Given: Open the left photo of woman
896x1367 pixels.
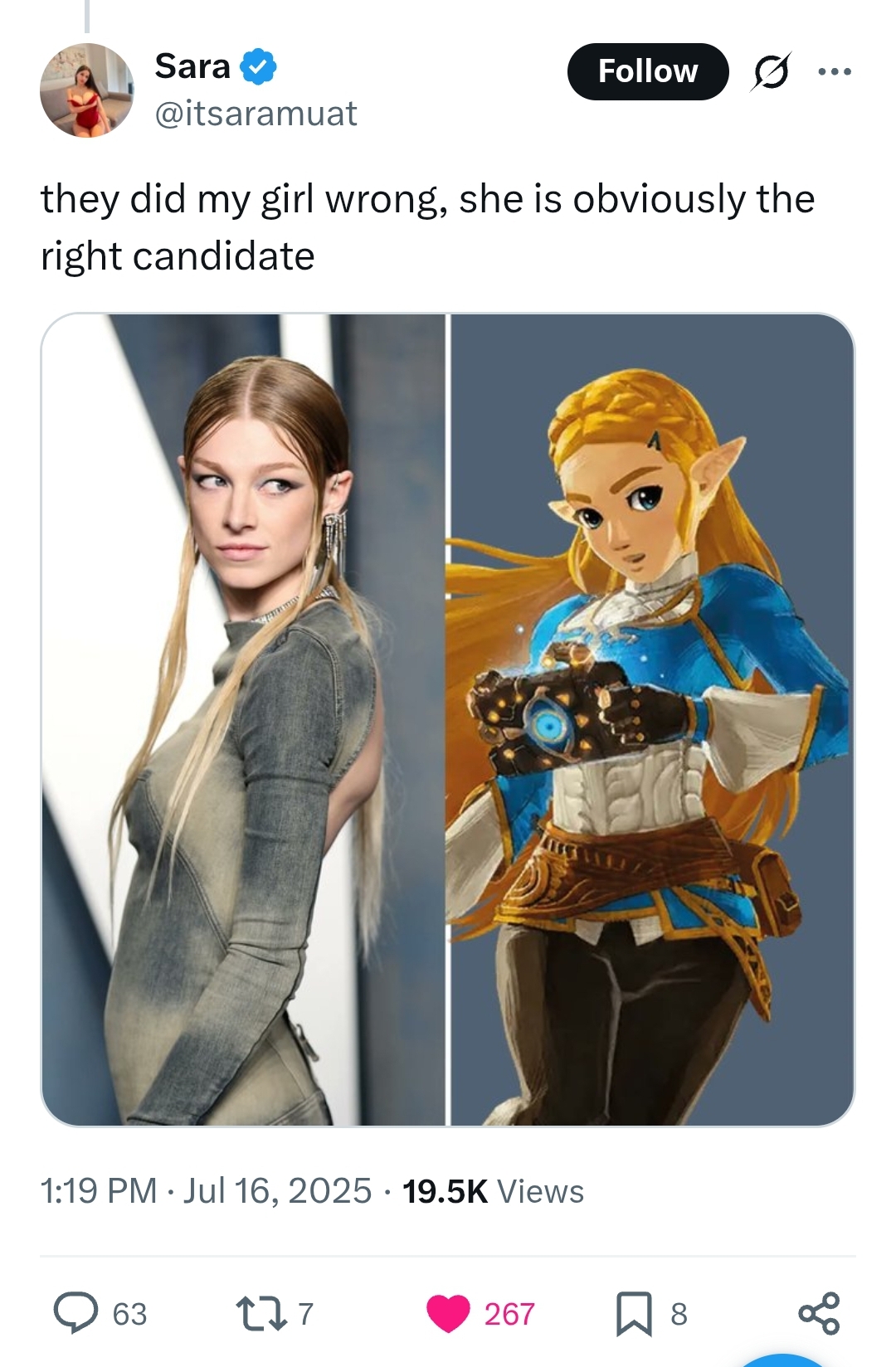Looking at the screenshot, I should click(x=244, y=719).
